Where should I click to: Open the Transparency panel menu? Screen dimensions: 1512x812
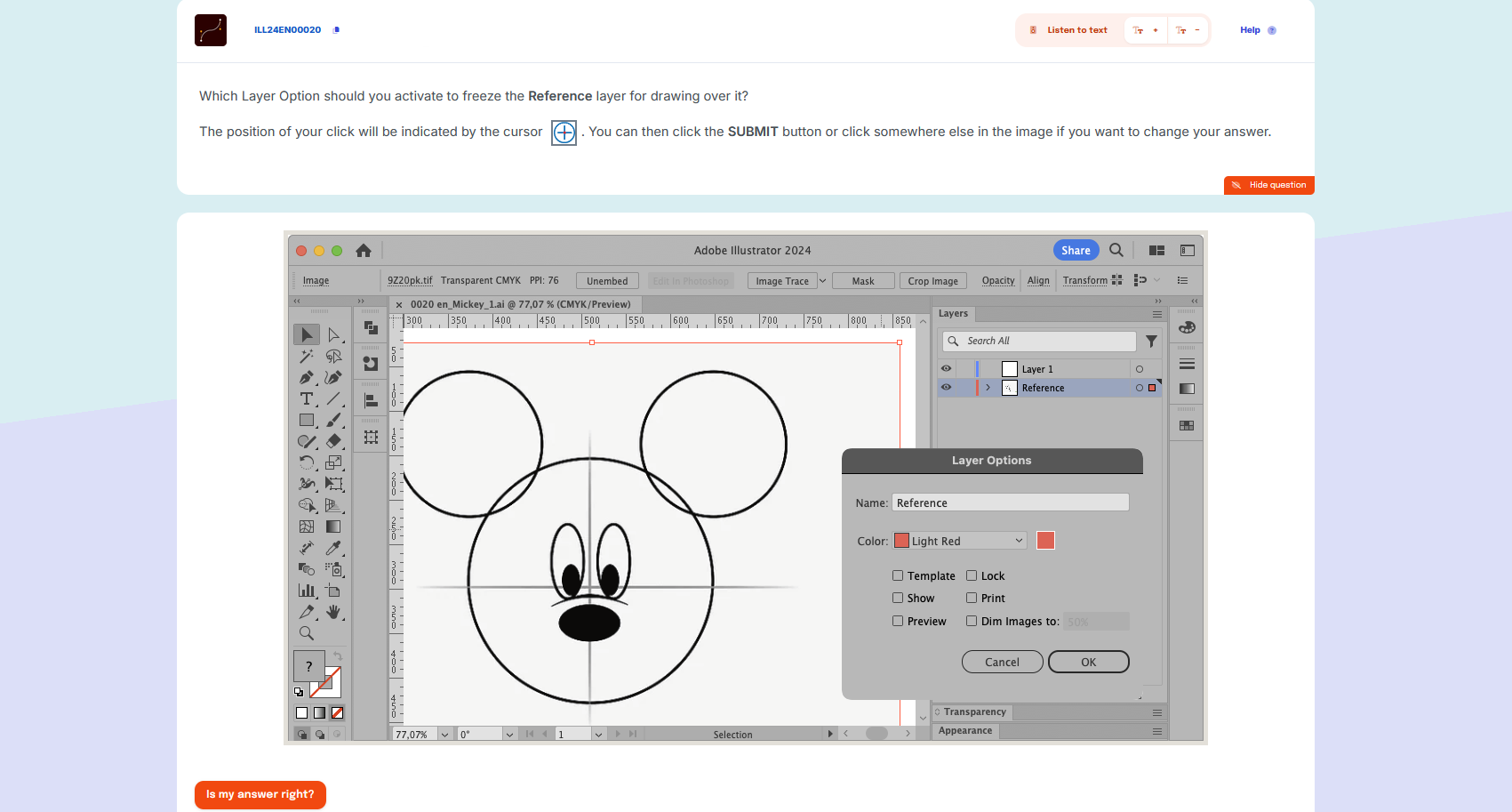tap(1157, 712)
